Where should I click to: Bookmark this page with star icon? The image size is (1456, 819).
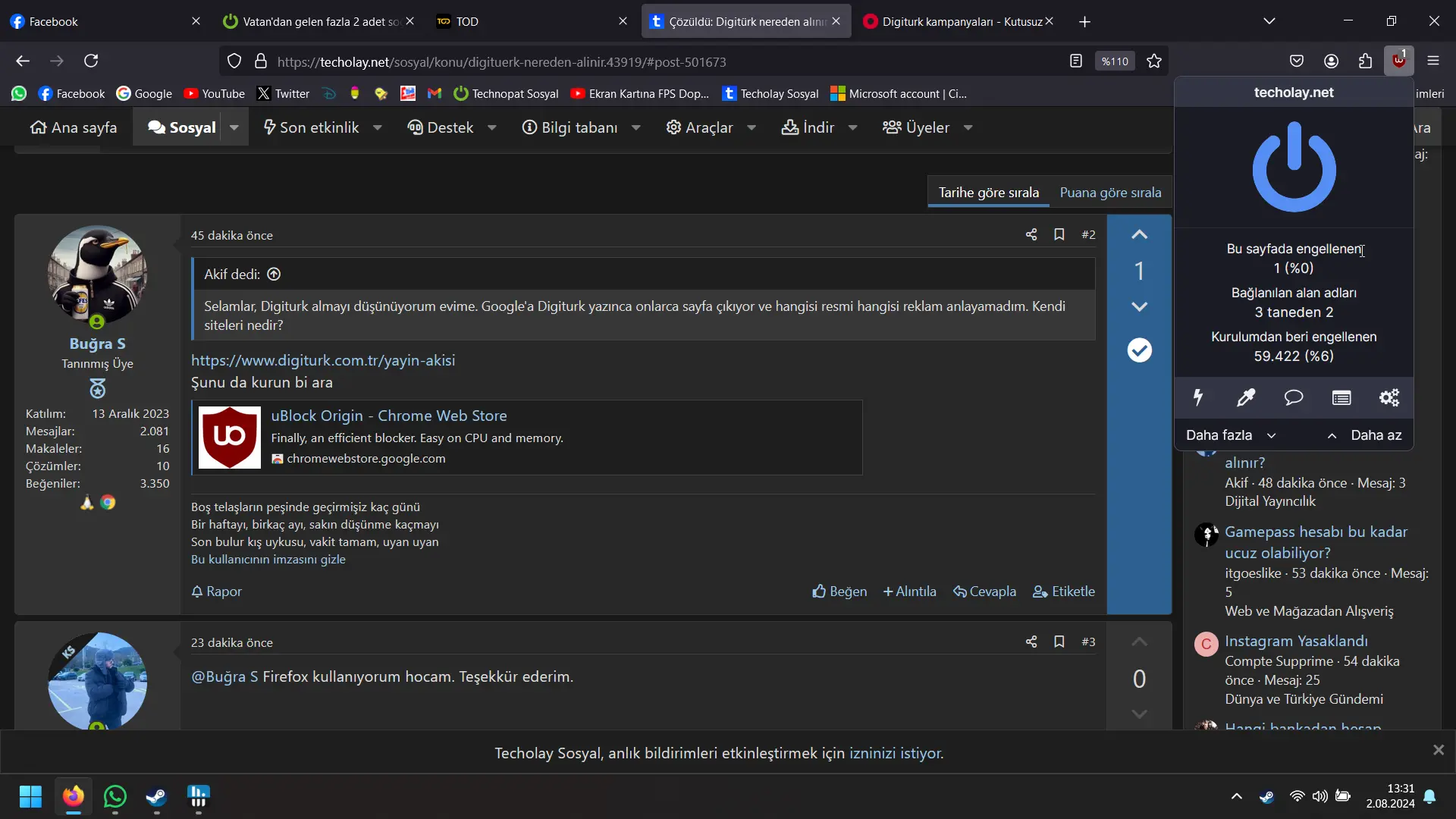pos(1154,61)
